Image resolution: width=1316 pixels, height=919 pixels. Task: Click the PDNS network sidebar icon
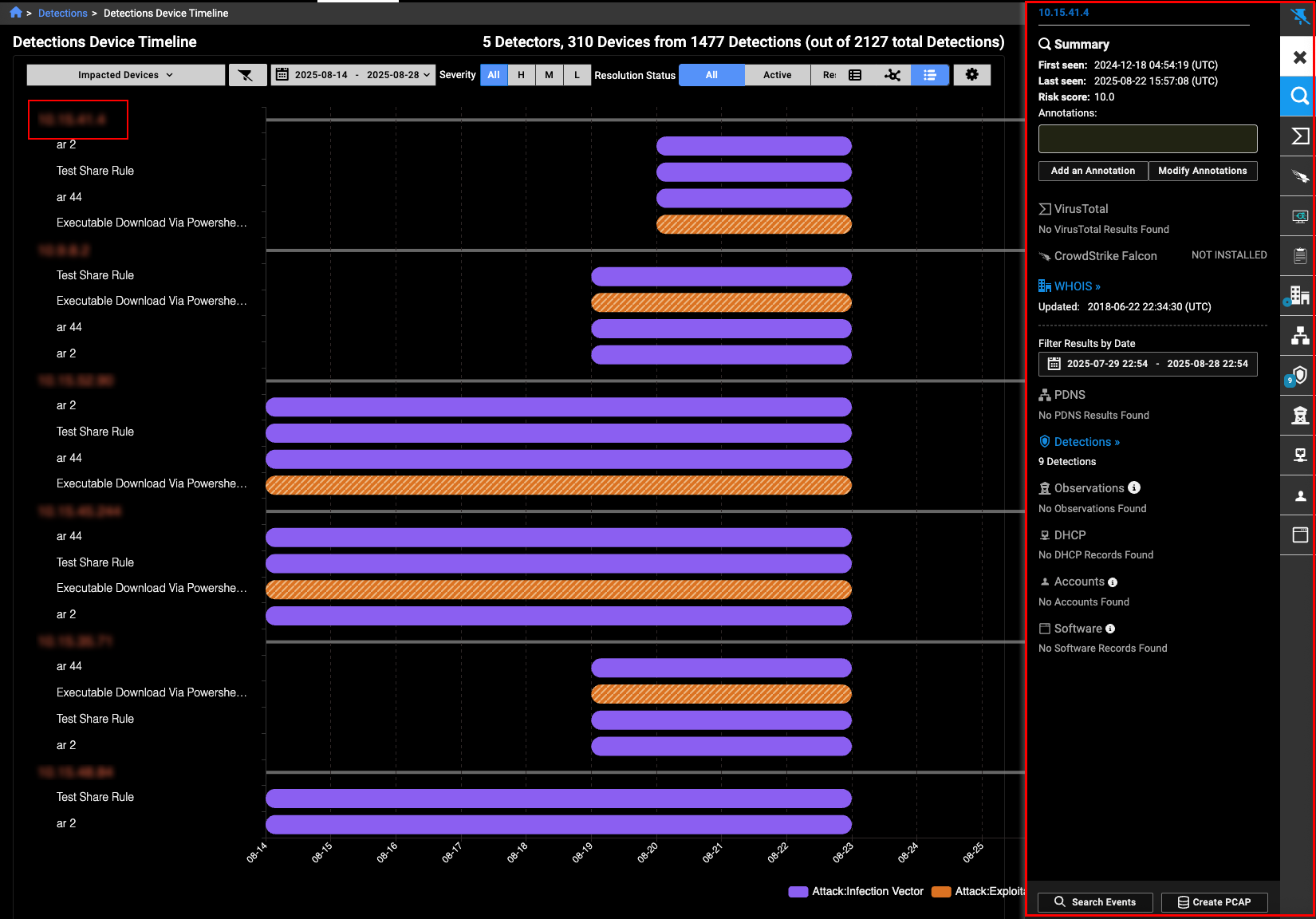1299,336
